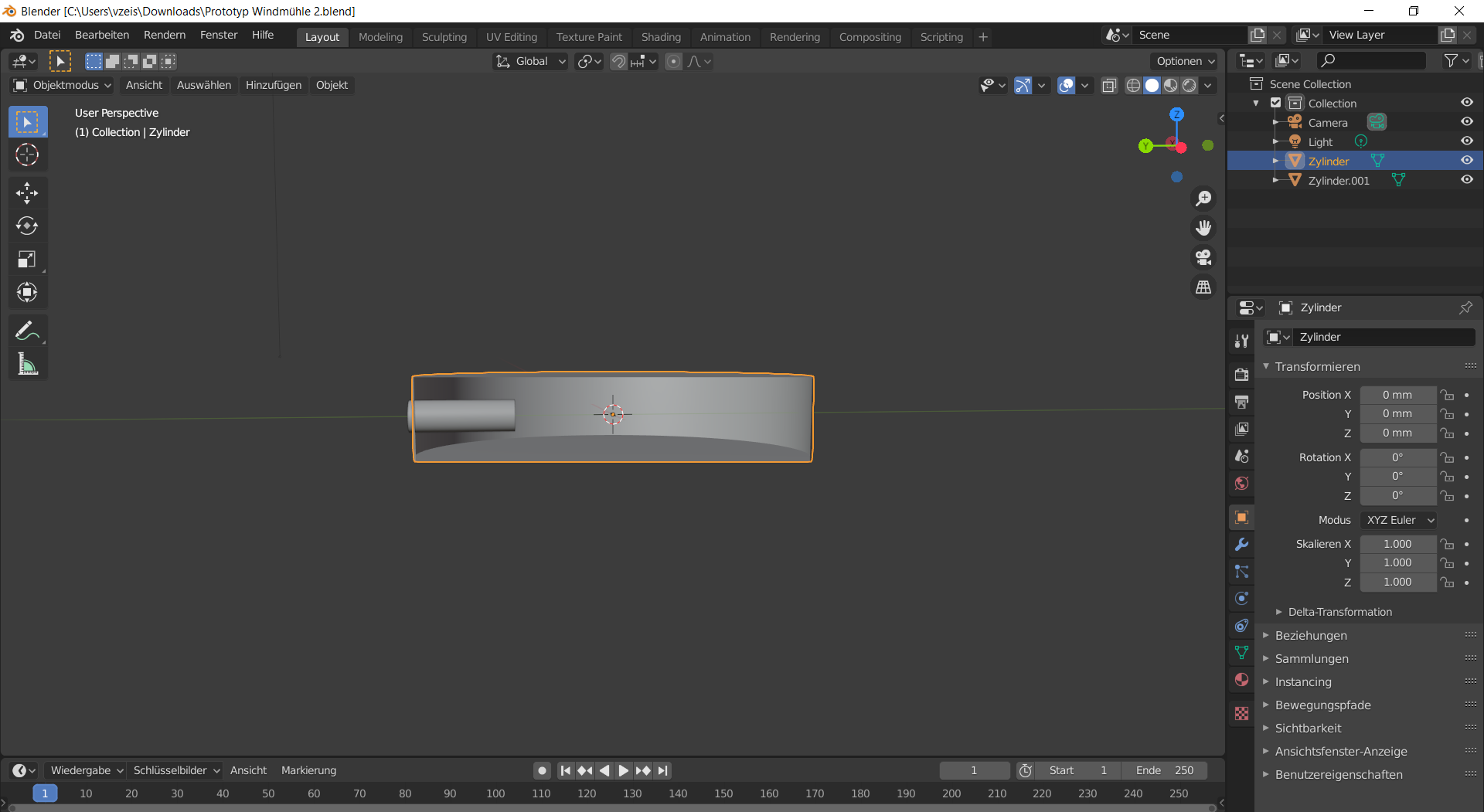Select the Scale tool
The width and height of the screenshot is (1484, 812).
pos(27,259)
